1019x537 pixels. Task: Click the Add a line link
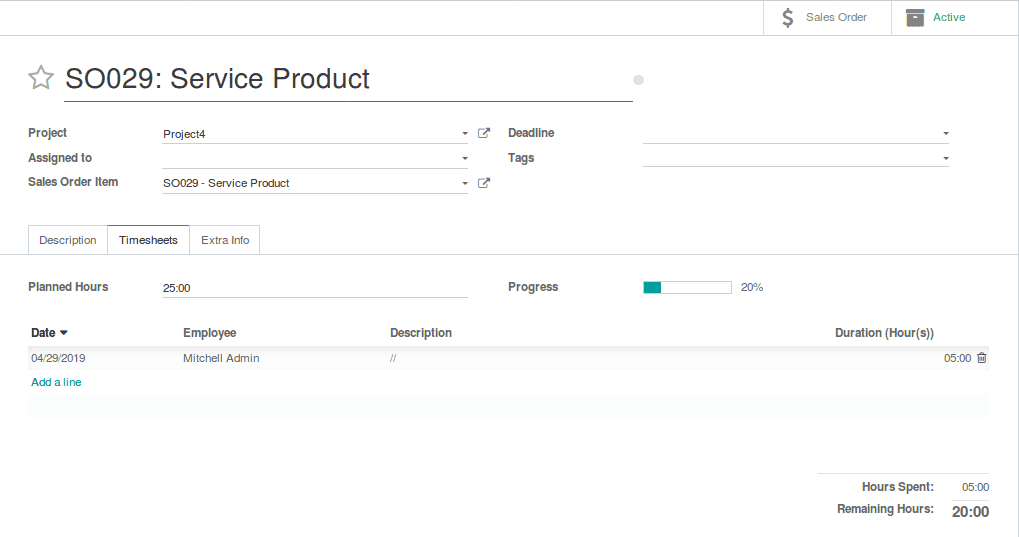[56, 382]
